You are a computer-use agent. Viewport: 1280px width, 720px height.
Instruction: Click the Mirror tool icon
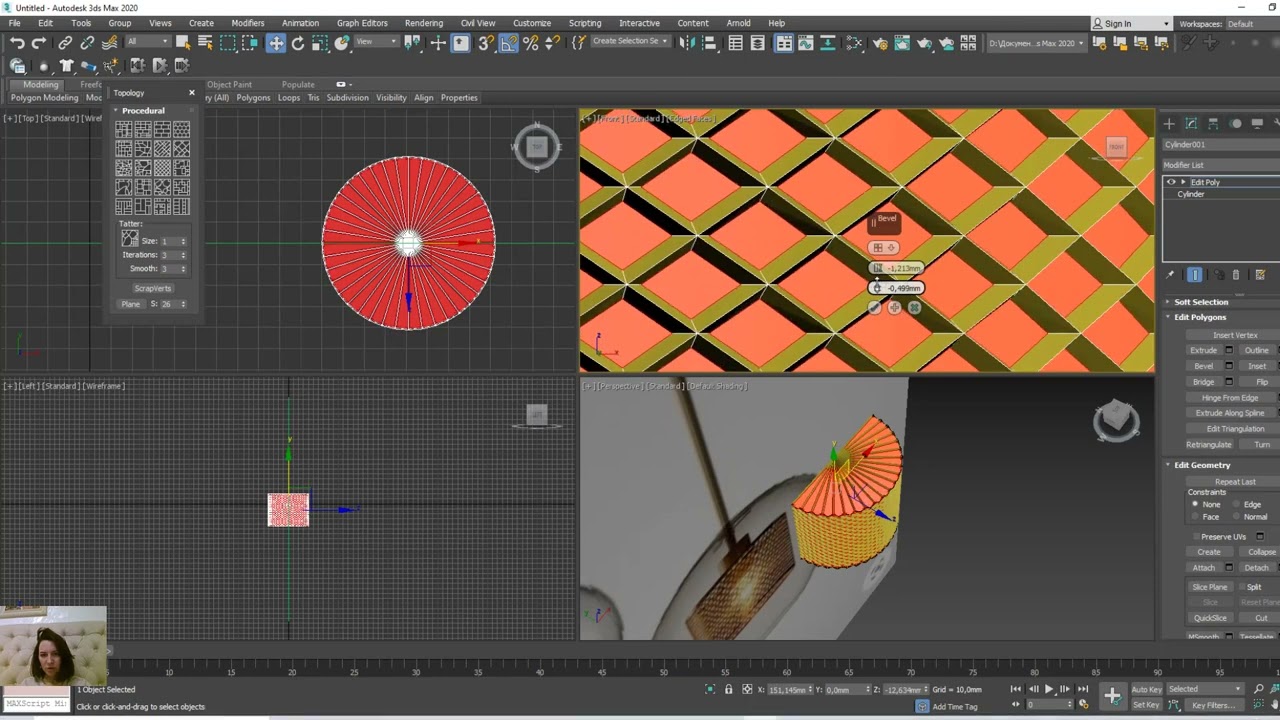click(685, 42)
